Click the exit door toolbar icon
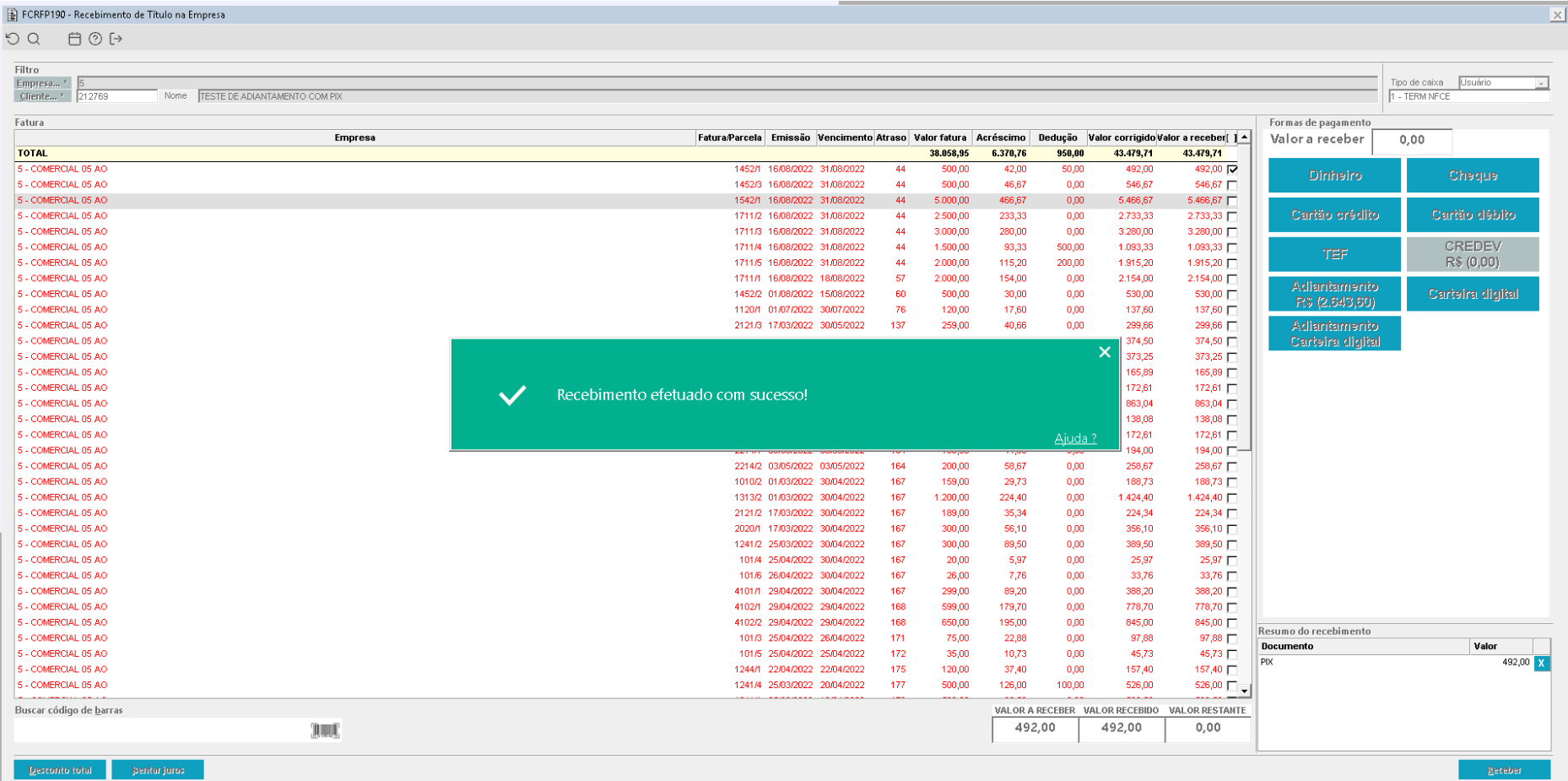Screen dimensions: 1568x781 click(x=116, y=39)
